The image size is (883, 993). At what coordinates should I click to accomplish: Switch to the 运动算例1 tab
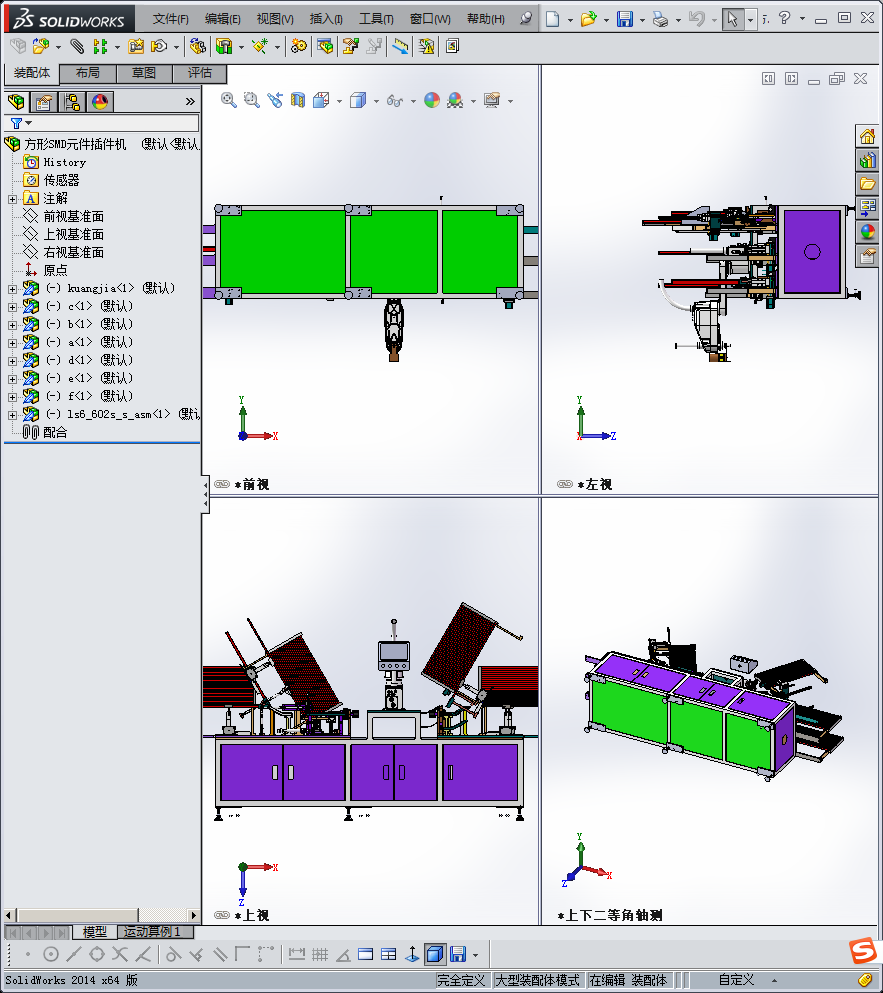[154, 932]
